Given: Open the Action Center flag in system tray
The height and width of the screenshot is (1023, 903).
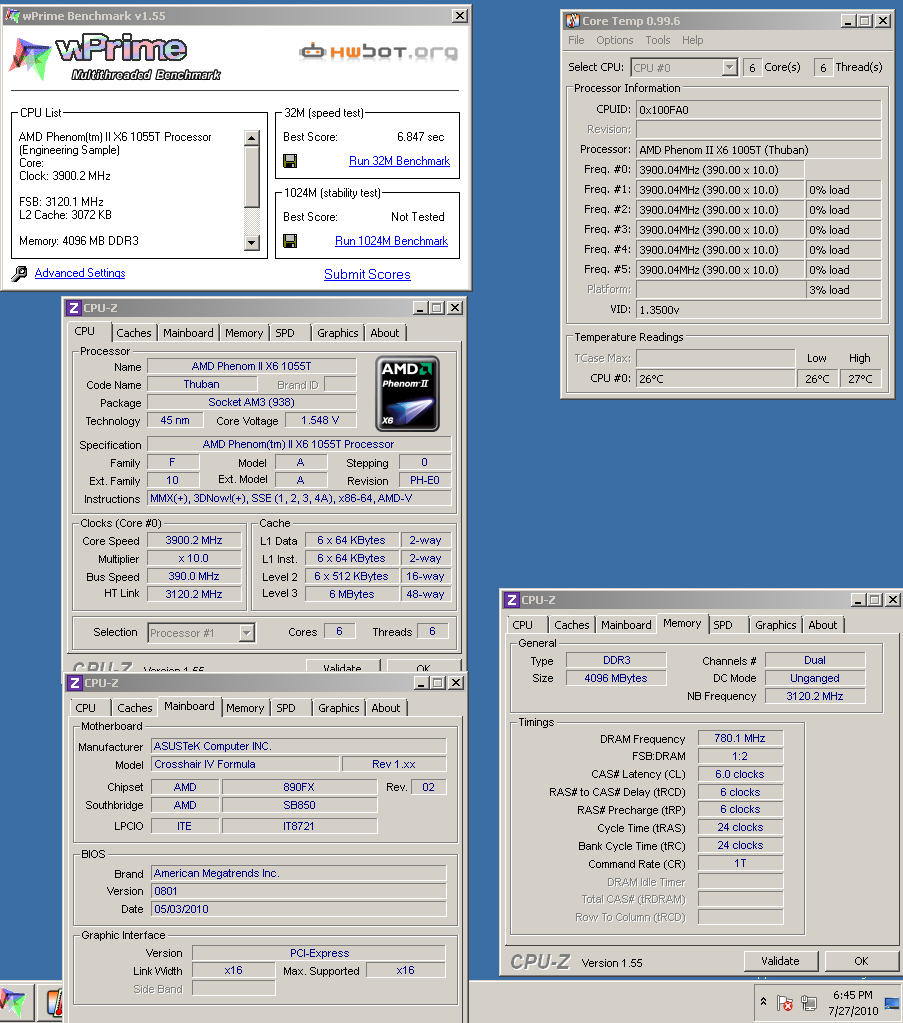Looking at the screenshot, I should tap(785, 1003).
